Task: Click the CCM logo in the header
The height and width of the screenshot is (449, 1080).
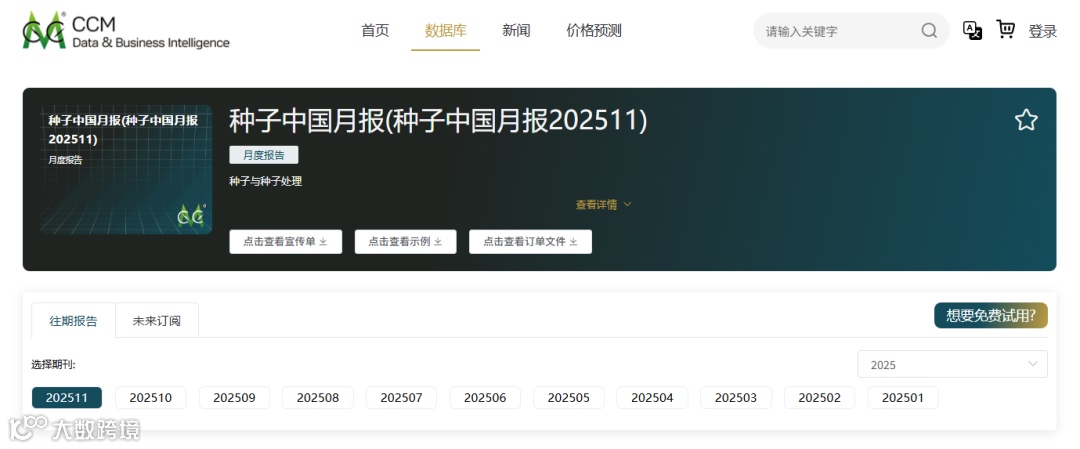Action: [126, 30]
